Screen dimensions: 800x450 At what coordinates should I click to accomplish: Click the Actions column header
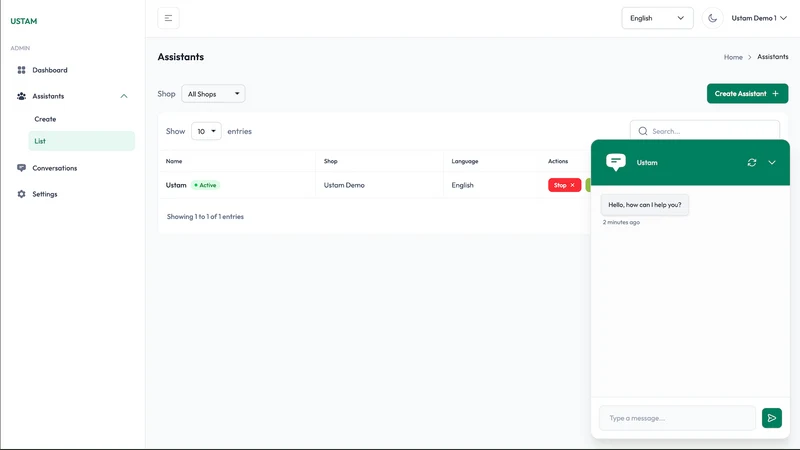coord(558,161)
